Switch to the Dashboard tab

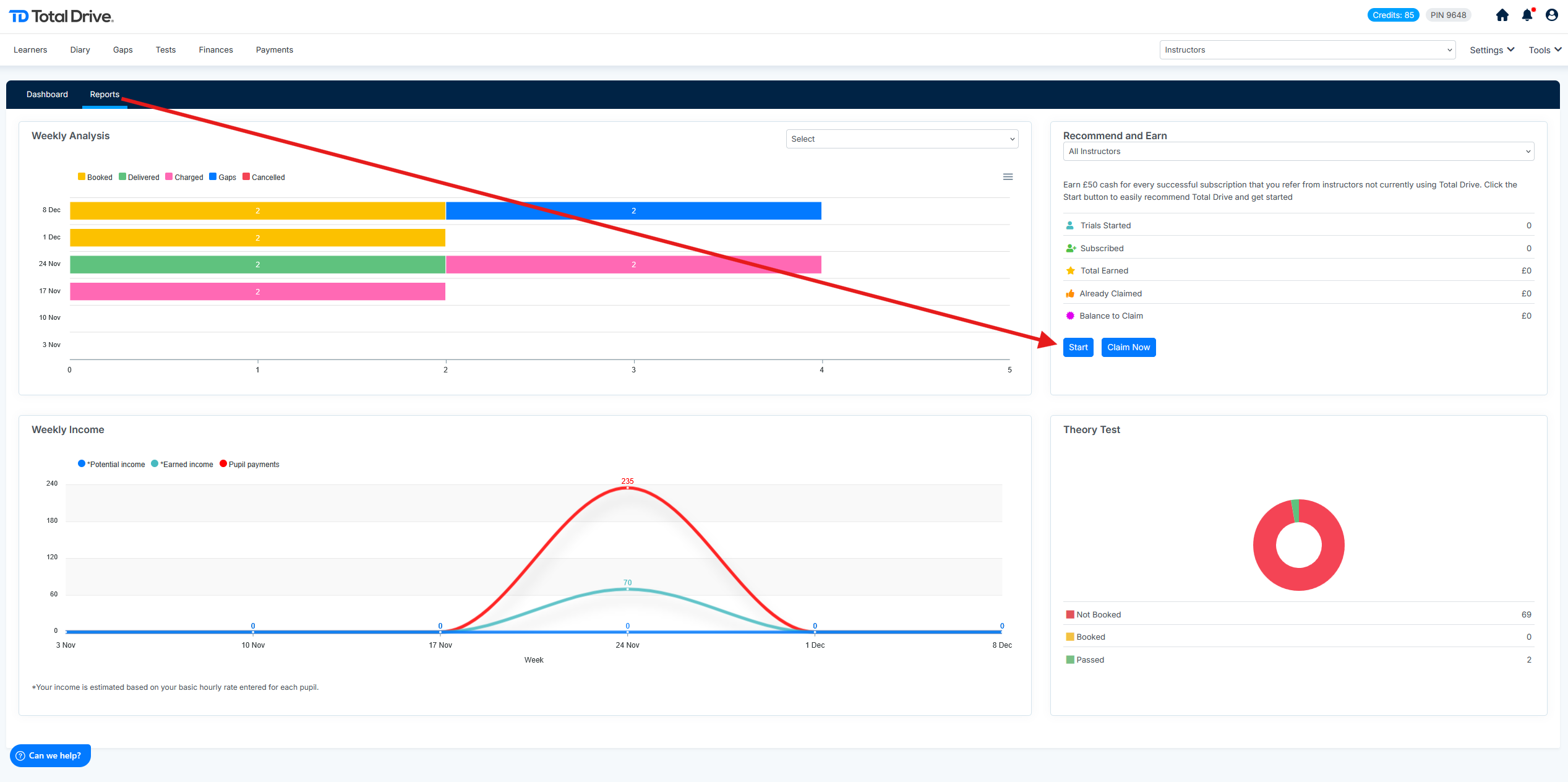click(47, 95)
